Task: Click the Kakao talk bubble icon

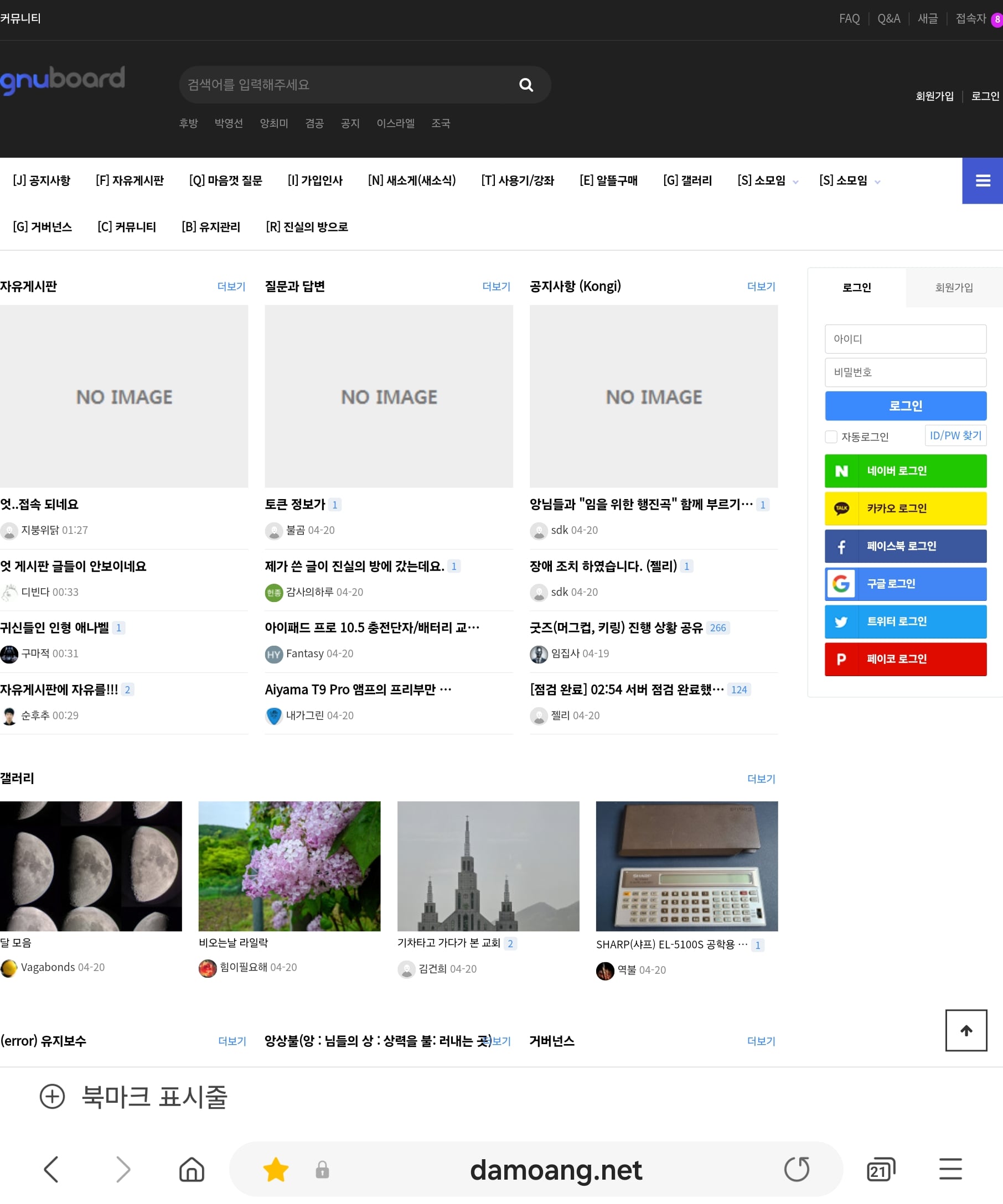Action: pos(841,508)
